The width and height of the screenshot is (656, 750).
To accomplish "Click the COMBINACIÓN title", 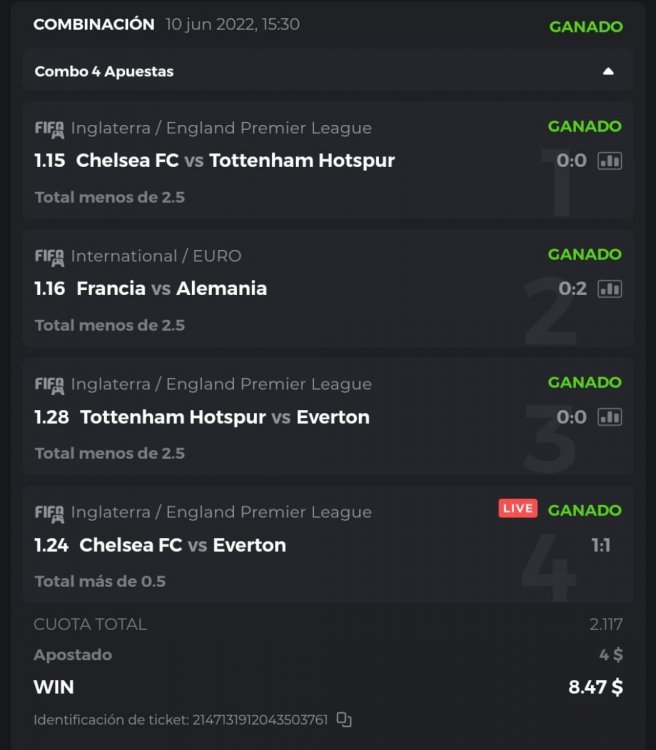I will (94, 24).
